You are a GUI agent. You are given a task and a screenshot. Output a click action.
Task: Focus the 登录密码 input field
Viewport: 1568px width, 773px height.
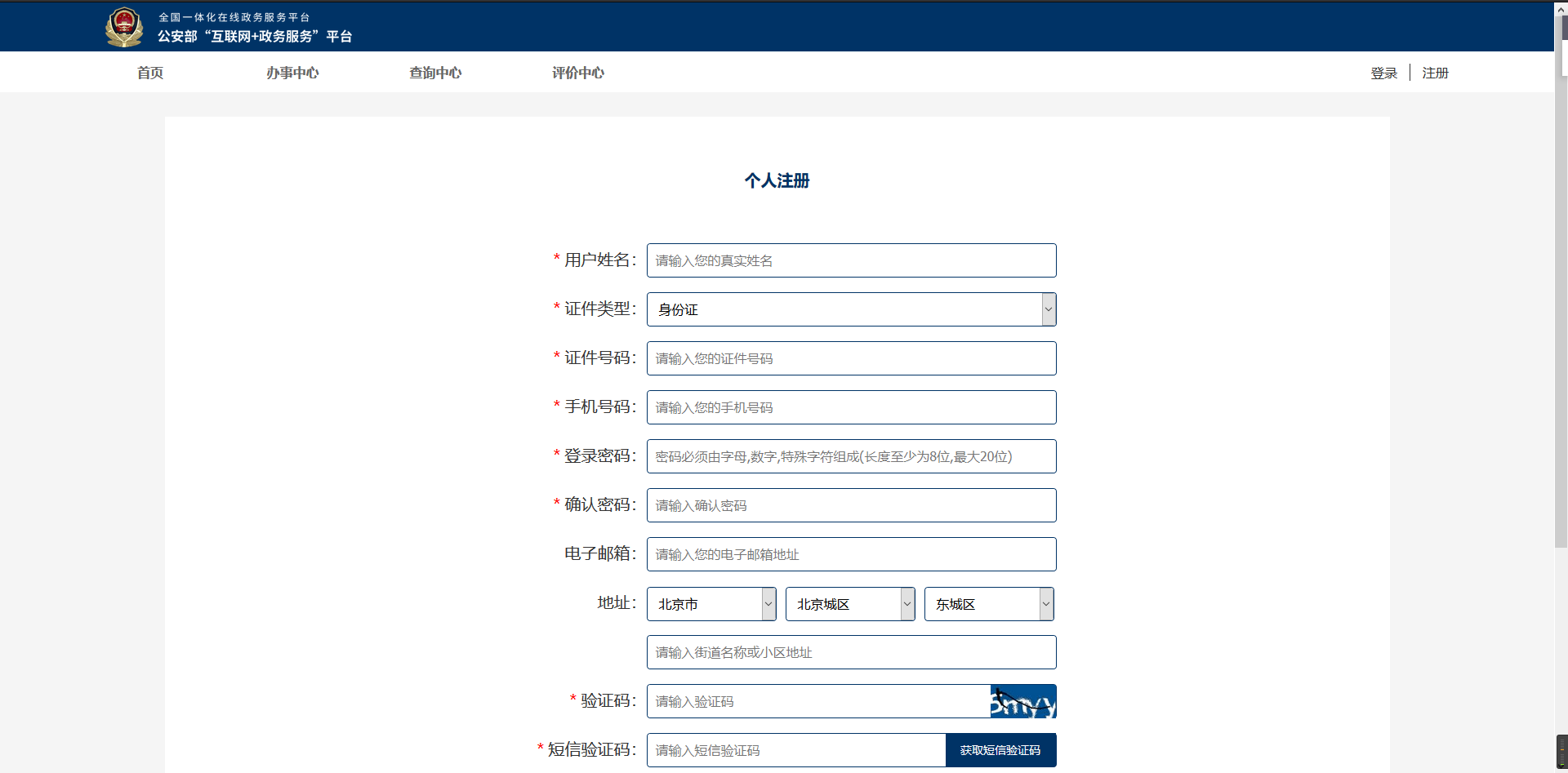(852, 456)
